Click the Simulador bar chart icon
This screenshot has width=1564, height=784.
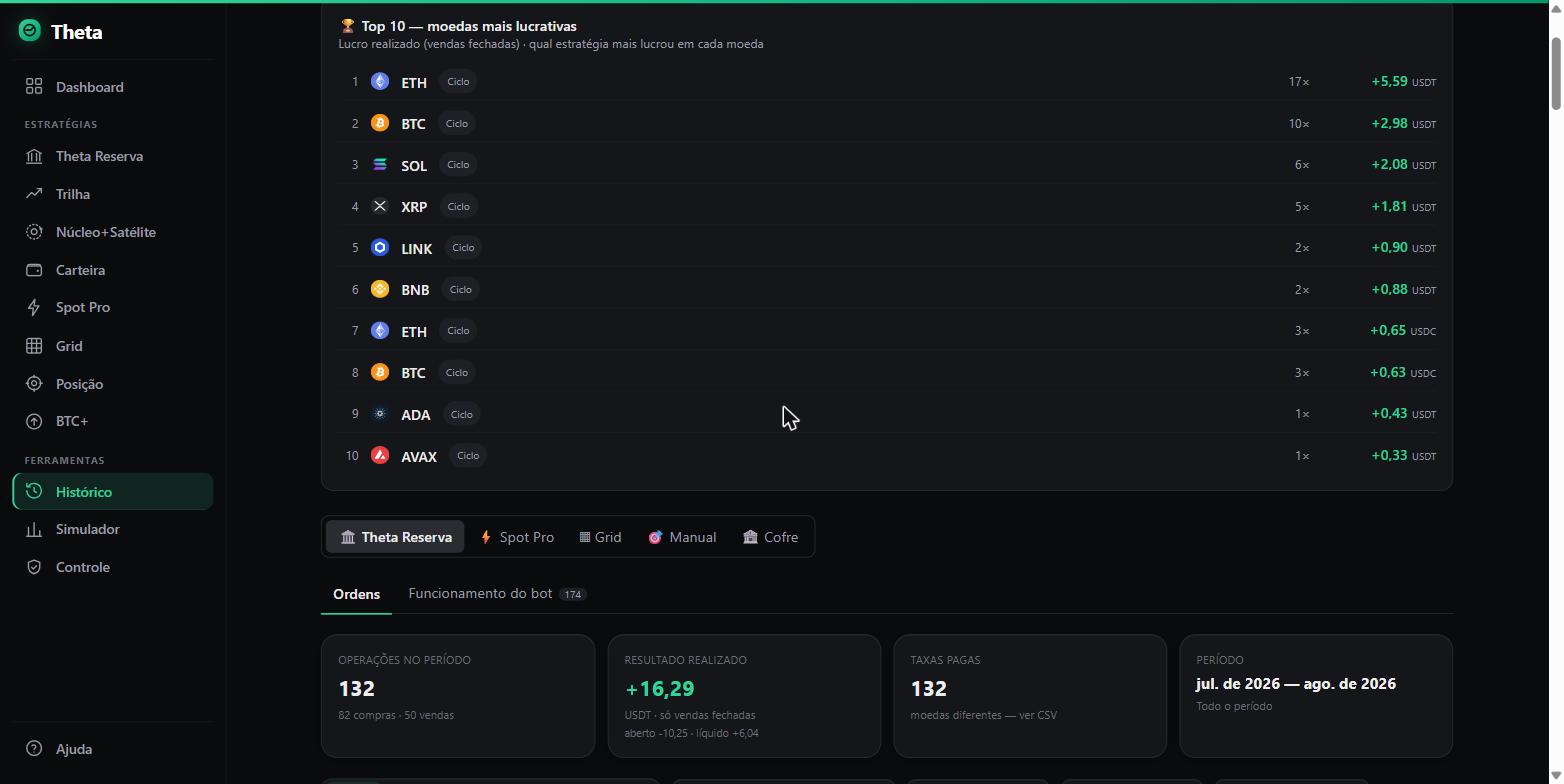click(x=34, y=529)
